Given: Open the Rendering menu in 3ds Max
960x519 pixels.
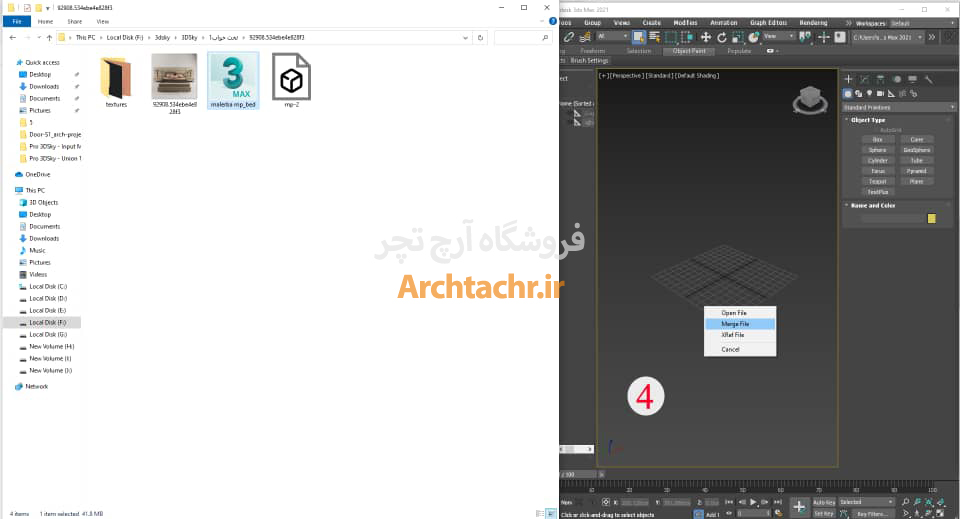Looking at the screenshot, I should [813, 23].
